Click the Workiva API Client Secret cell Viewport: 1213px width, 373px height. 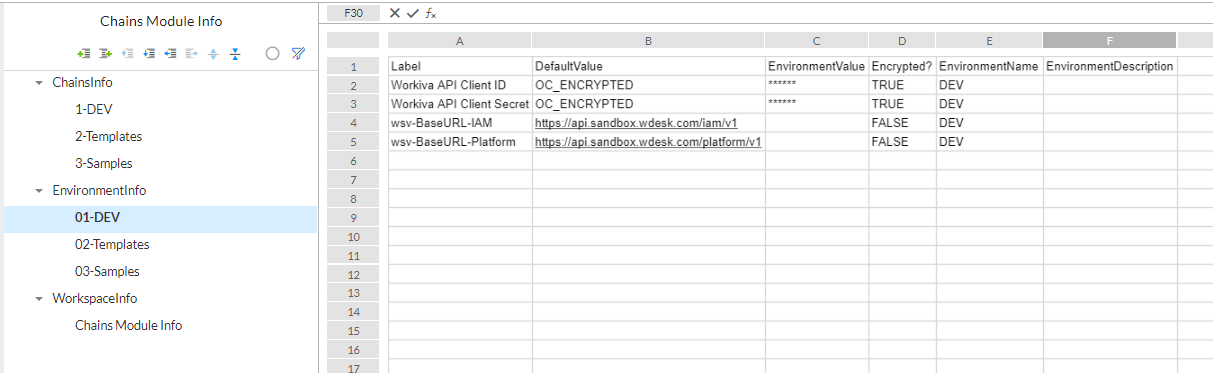click(x=460, y=104)
